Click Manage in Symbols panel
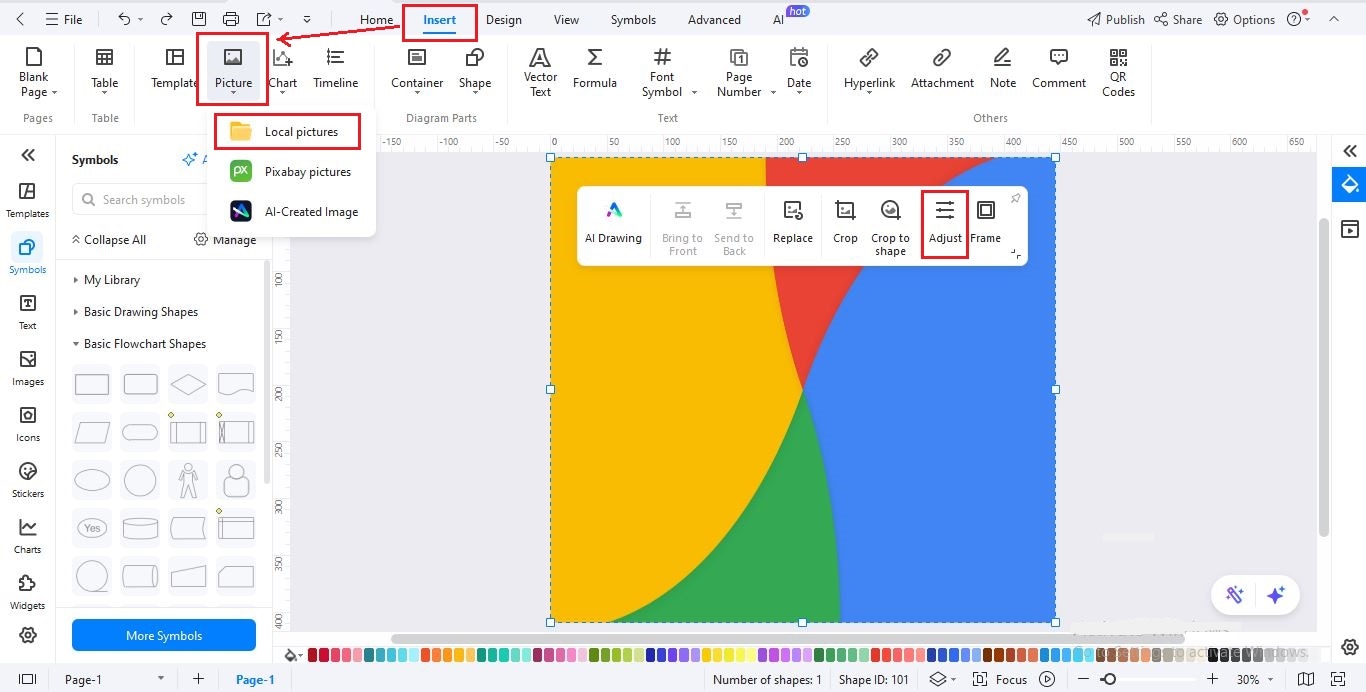The image size is (1366, 692). 225,240
